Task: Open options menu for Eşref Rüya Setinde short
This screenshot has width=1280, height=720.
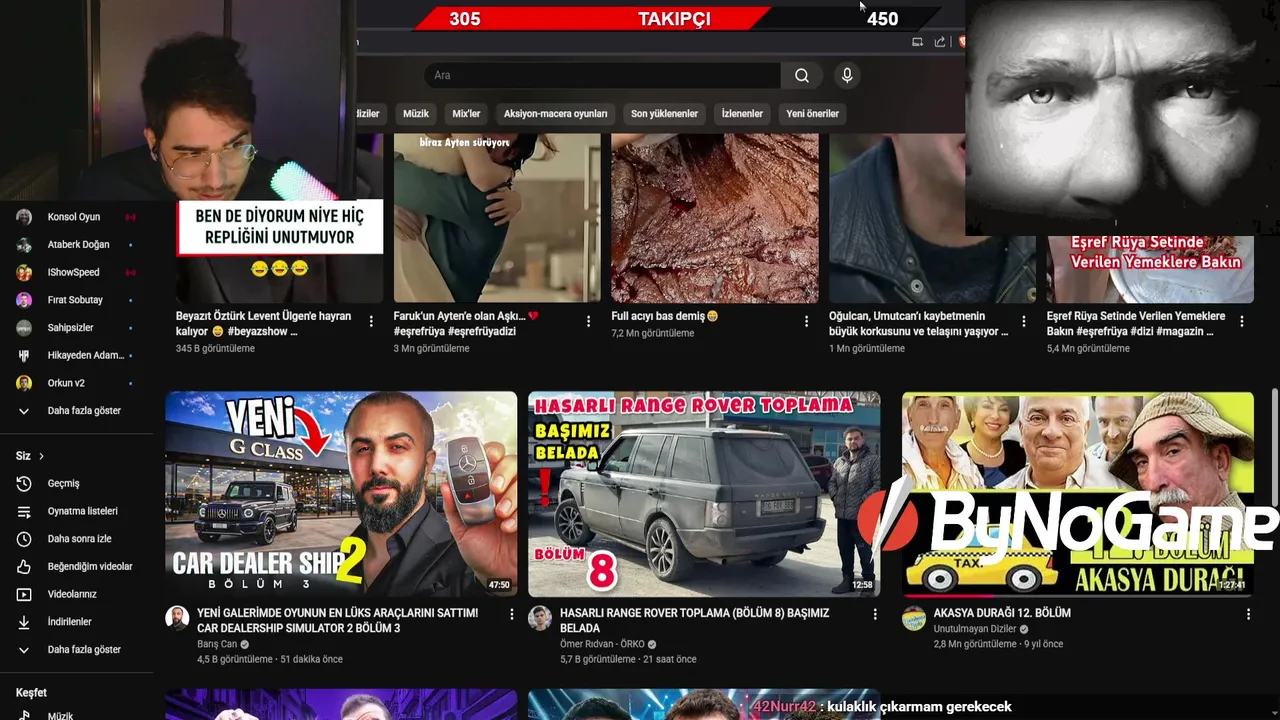Action: click(x=1242, y=321)
